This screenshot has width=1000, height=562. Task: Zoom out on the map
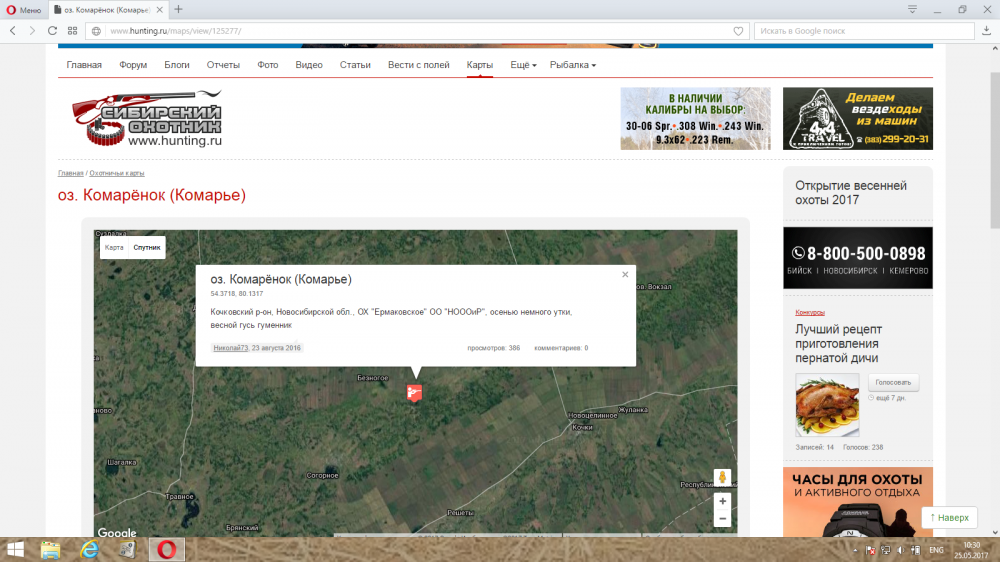coord(722,519)
